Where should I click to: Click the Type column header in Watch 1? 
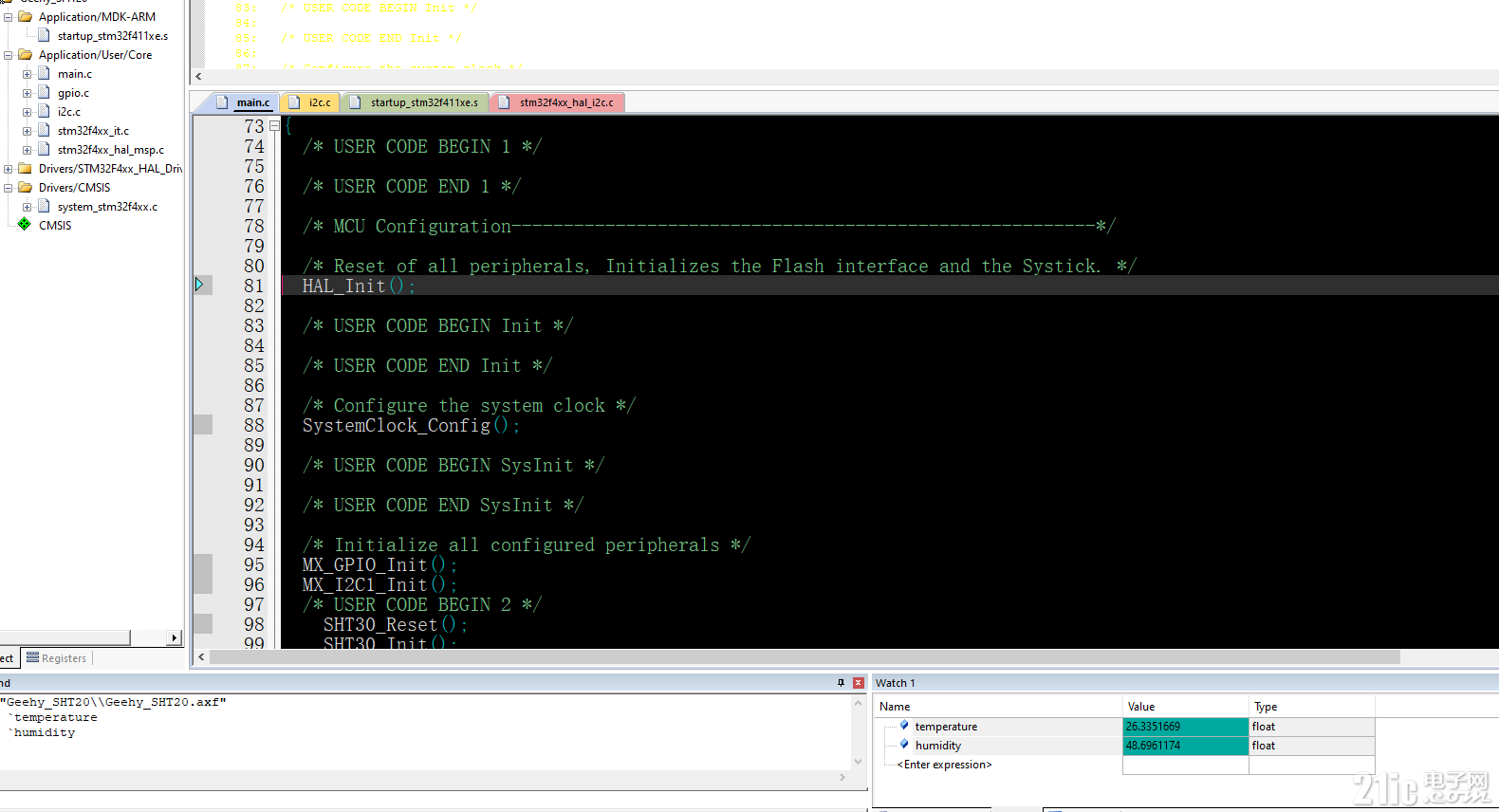click(1311, 707)
